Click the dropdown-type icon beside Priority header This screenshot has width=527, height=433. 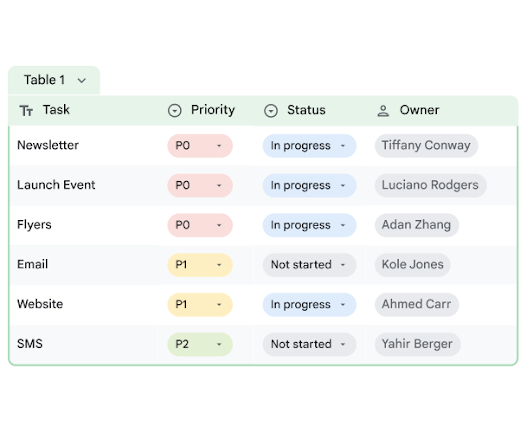pos(175,110)
